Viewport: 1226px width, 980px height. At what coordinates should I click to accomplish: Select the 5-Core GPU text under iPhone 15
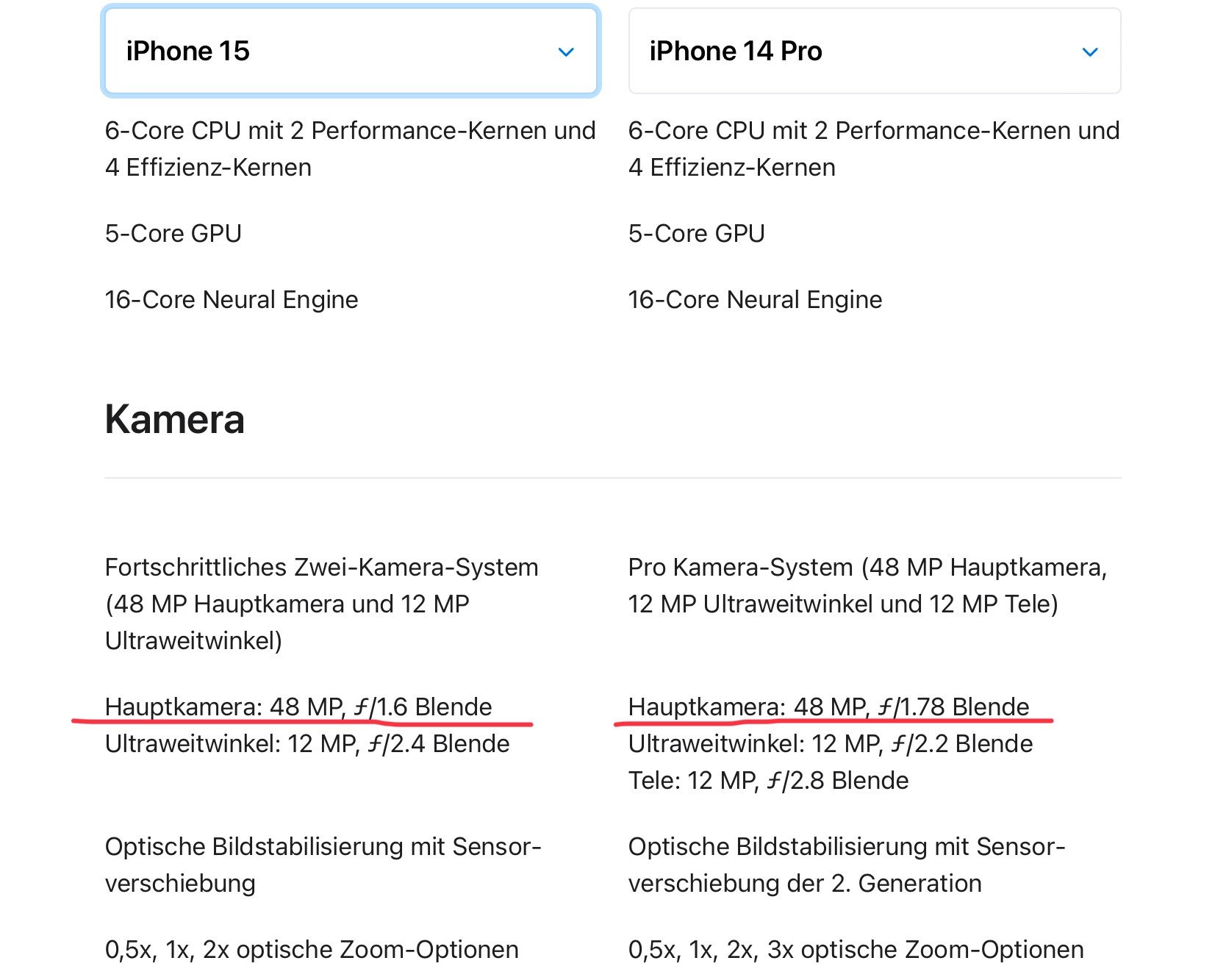click(x=173, y=234)
